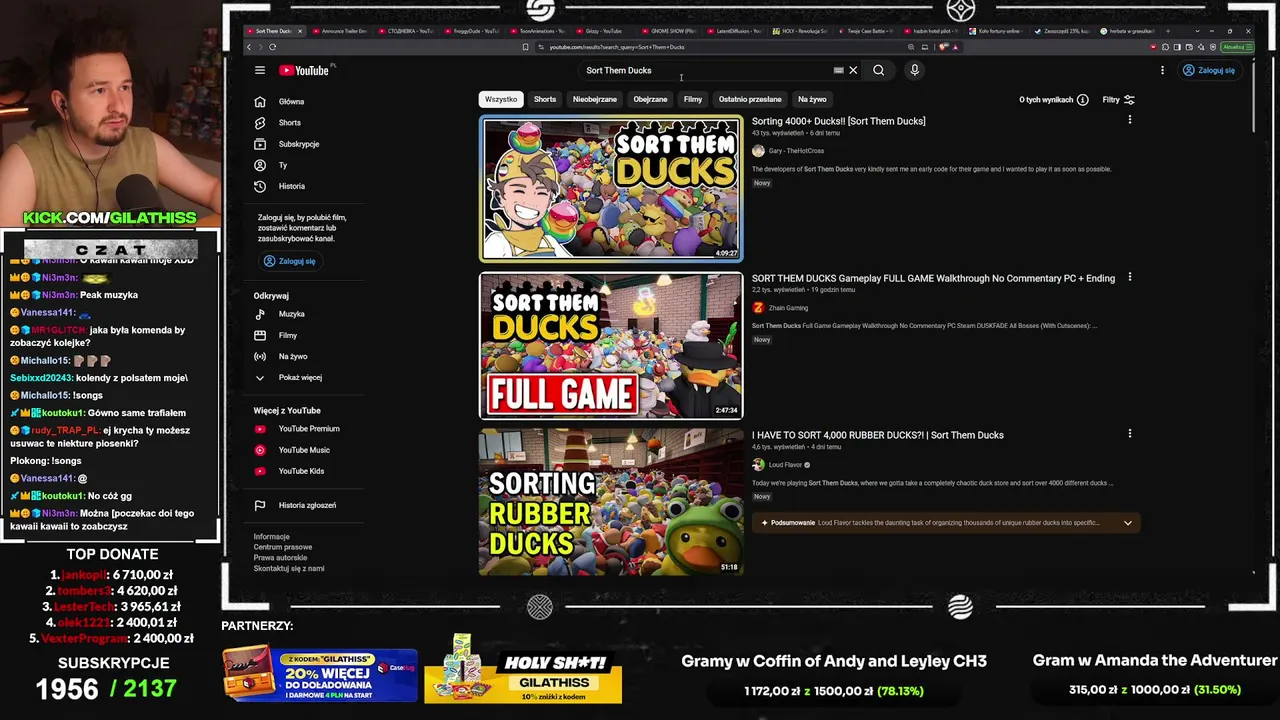Open video title 'Sorting 4000+ Ducks!! [Sort Them Ducks]'
Image resolution: width=1280 pixels, height=720 pixels.
[x=839, y=121]
